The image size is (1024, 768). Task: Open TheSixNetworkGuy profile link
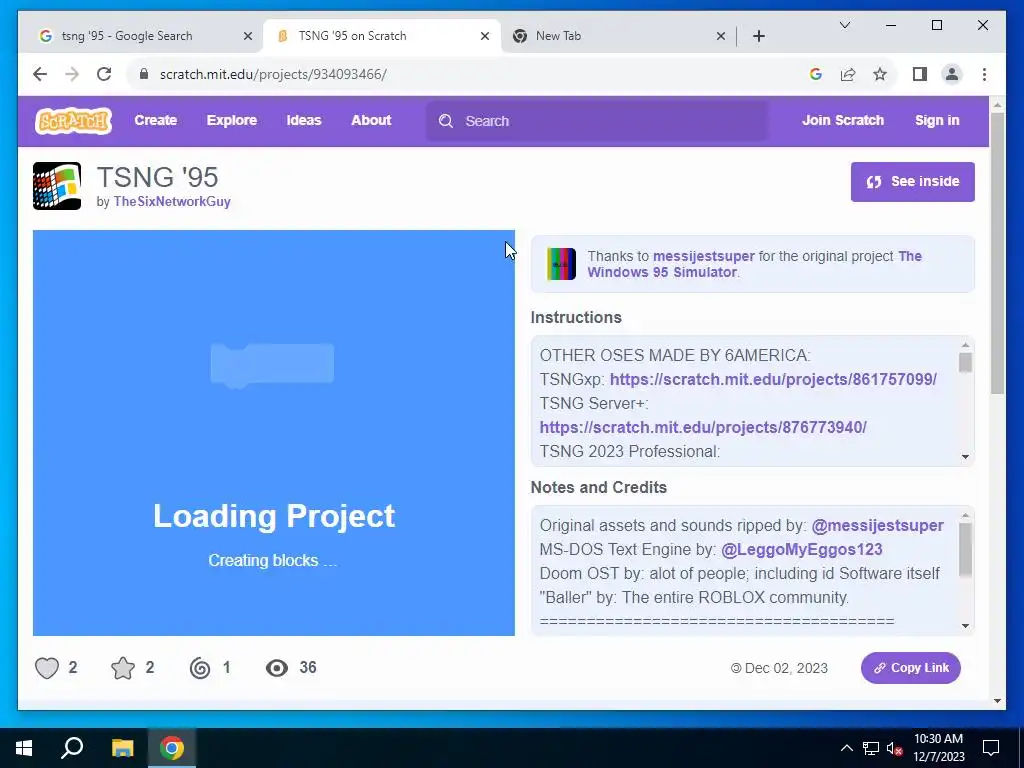(x=172, y=202)
